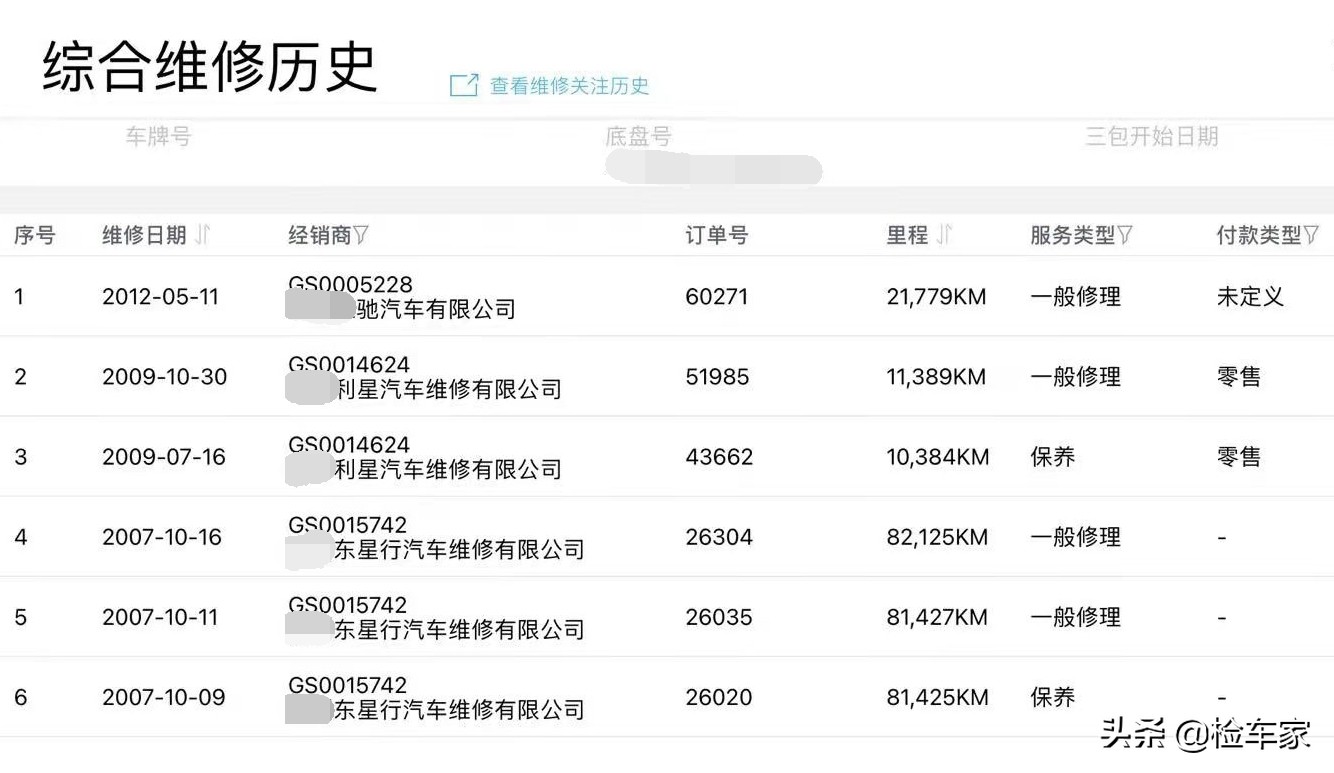Viewport: 1334px width, 773px height.
Task: Click mileage 11,389KM
Action: tap(936, 377)
